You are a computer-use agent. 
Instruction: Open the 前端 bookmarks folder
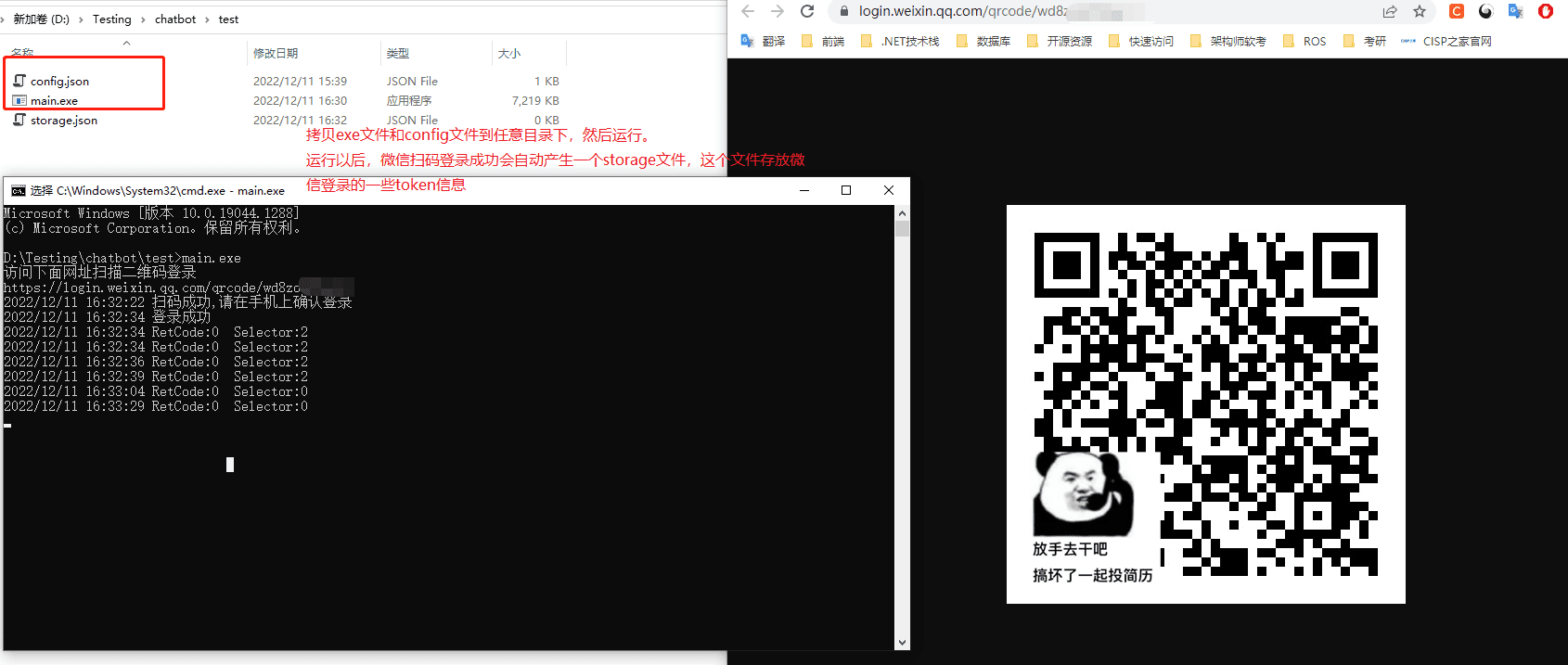point(823,41)
